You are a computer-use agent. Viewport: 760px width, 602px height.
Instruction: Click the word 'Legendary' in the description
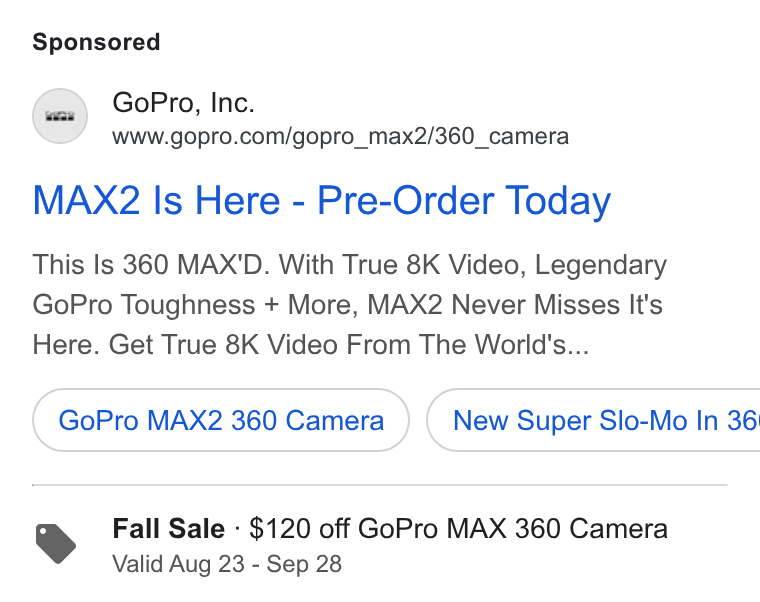[x=601, y=265]
